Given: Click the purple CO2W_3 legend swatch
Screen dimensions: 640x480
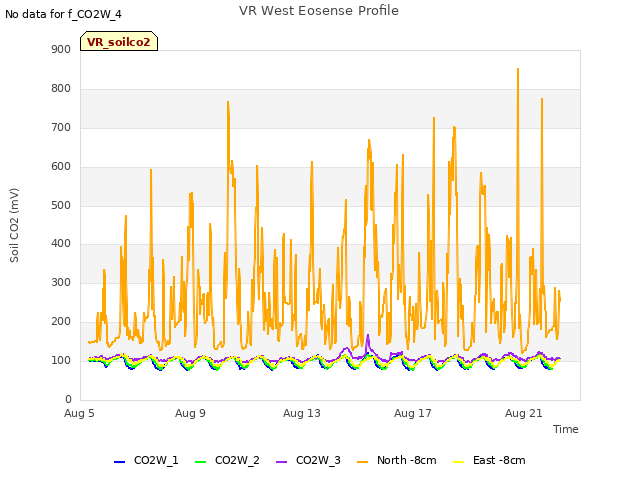Looking at the screenshot, I should pos(282,461).
